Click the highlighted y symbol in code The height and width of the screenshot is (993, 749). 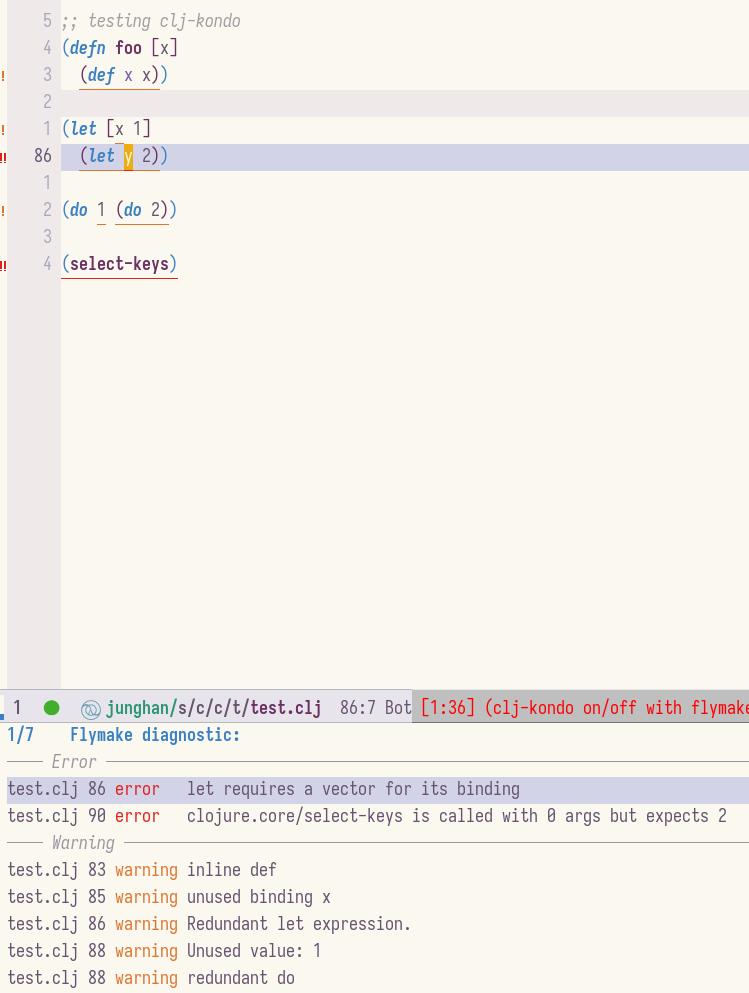click(128, 156)
